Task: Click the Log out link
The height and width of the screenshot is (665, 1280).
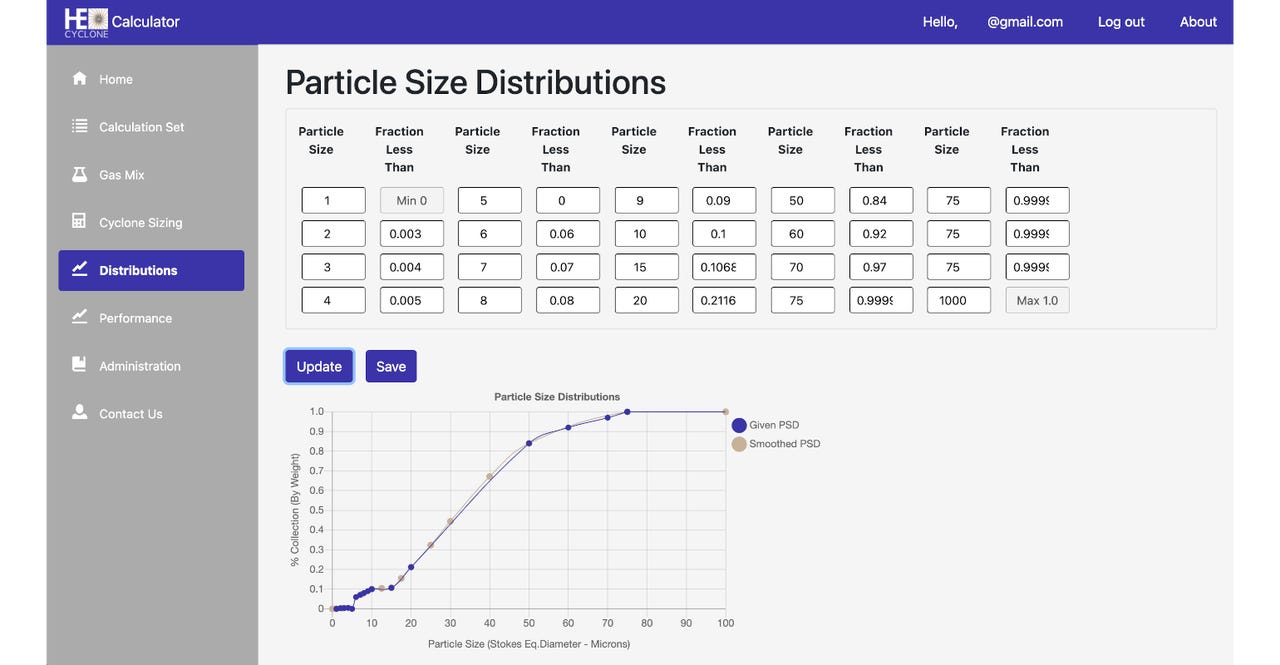Action: pyautogui.click(x=1121, y=20)
